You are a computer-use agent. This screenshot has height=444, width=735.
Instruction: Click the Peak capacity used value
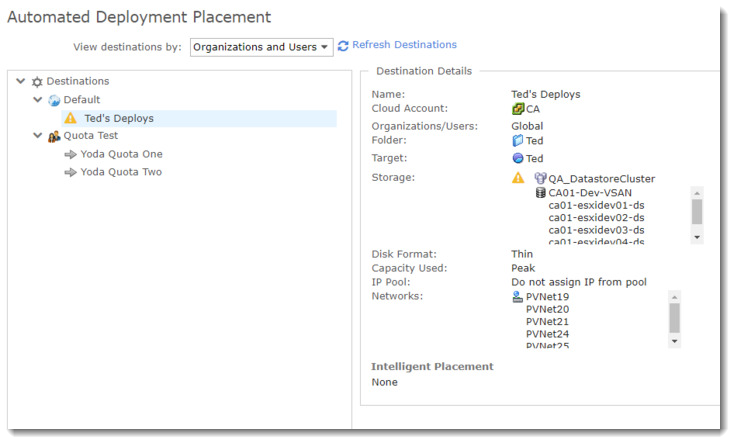pos(523,268)
